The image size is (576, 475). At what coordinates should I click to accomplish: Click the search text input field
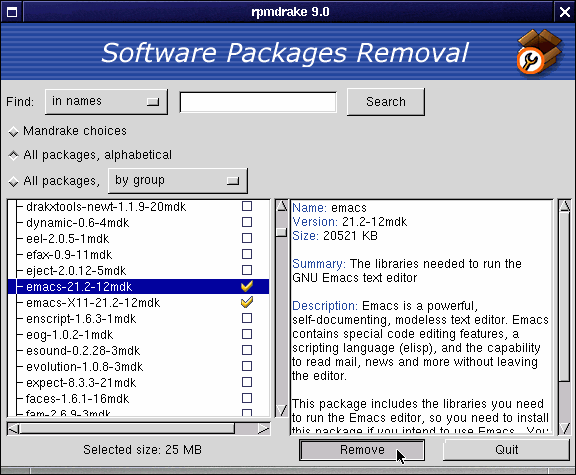(258, 102)
